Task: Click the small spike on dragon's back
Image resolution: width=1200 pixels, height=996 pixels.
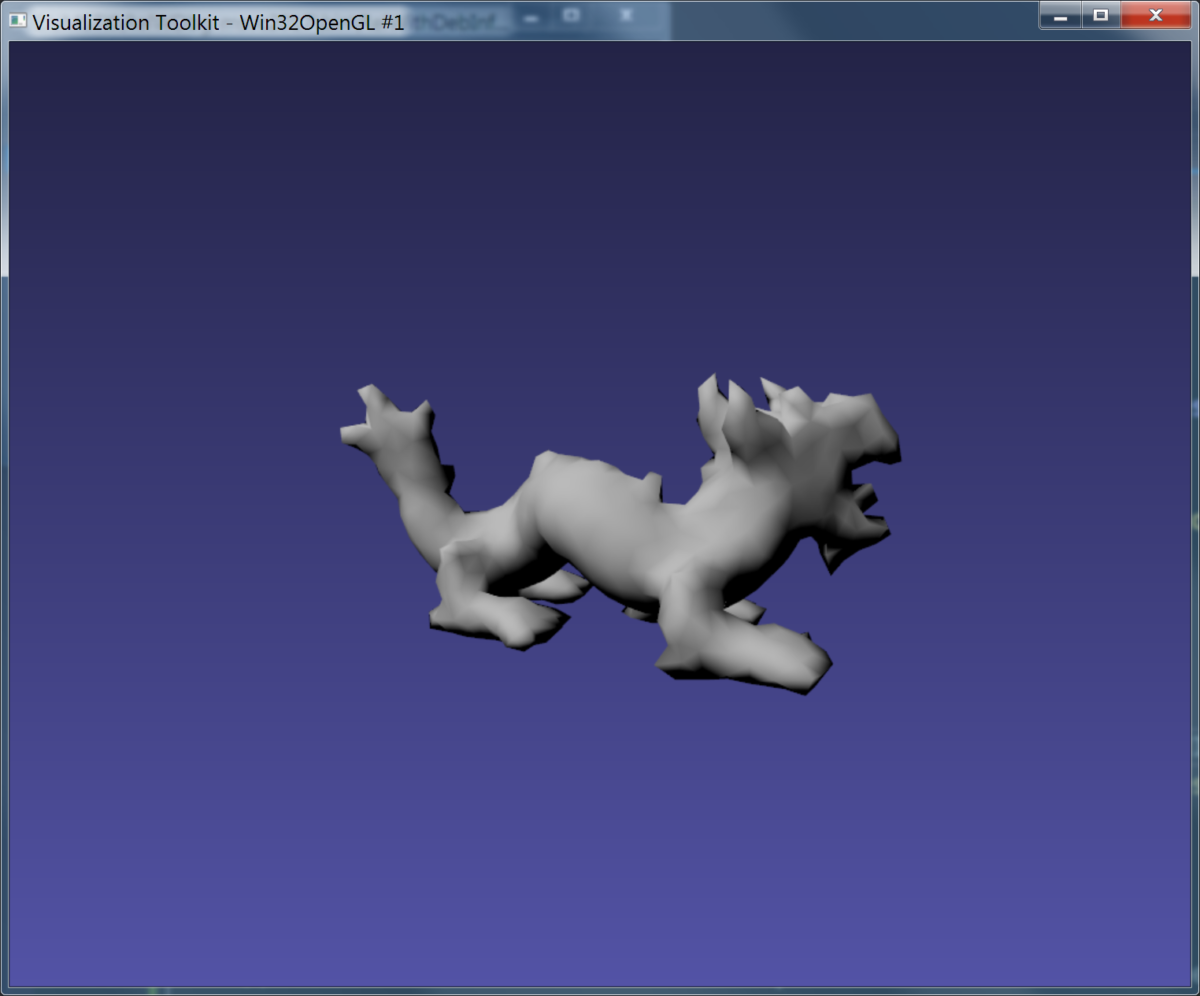Action: (x=651, y=487)
